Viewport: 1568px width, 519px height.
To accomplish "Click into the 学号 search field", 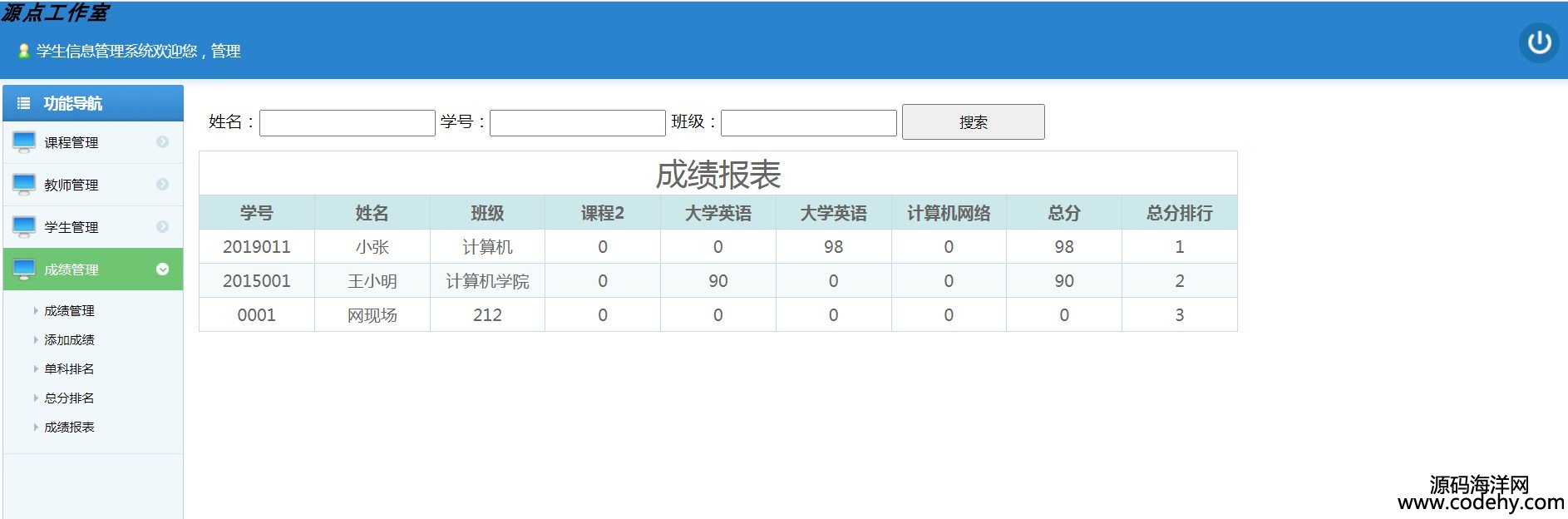I will (577, 123).
